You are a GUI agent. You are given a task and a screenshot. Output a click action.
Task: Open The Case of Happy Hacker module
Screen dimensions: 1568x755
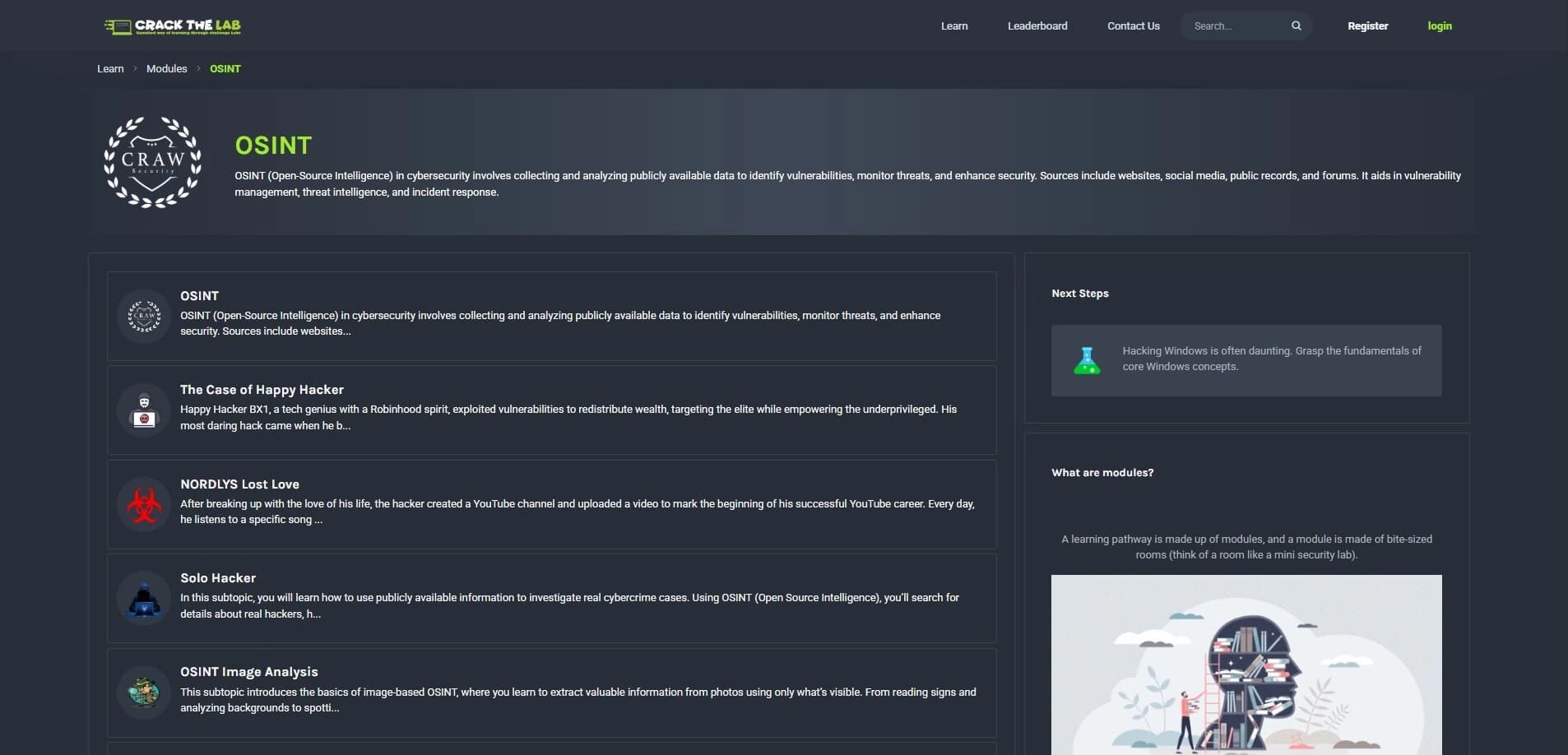tap(262, 389)
